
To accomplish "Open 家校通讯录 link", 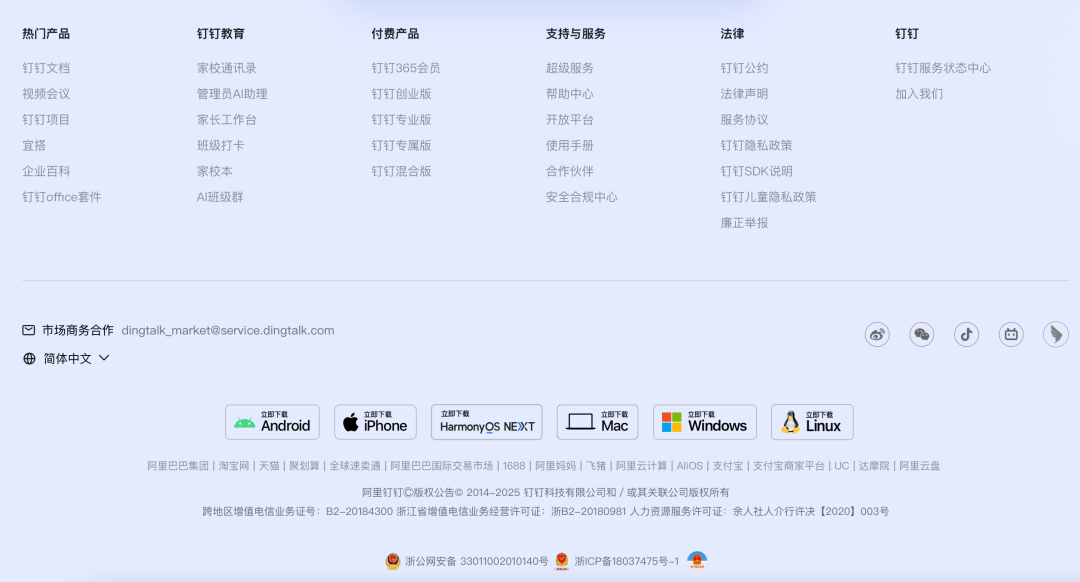I will (x=227, y=68).
